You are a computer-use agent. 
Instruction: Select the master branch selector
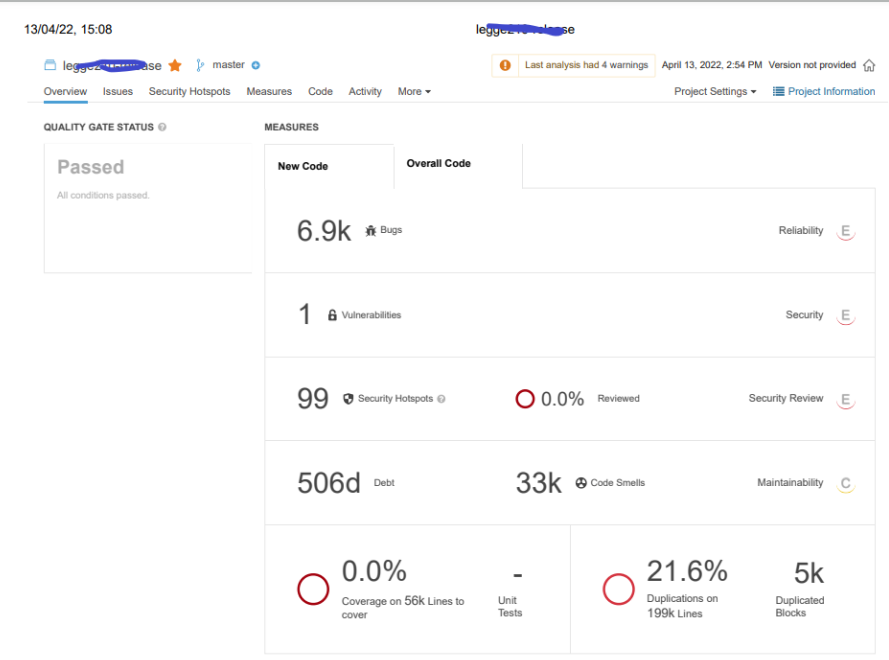pyautogui.click(x=228, y=65)
